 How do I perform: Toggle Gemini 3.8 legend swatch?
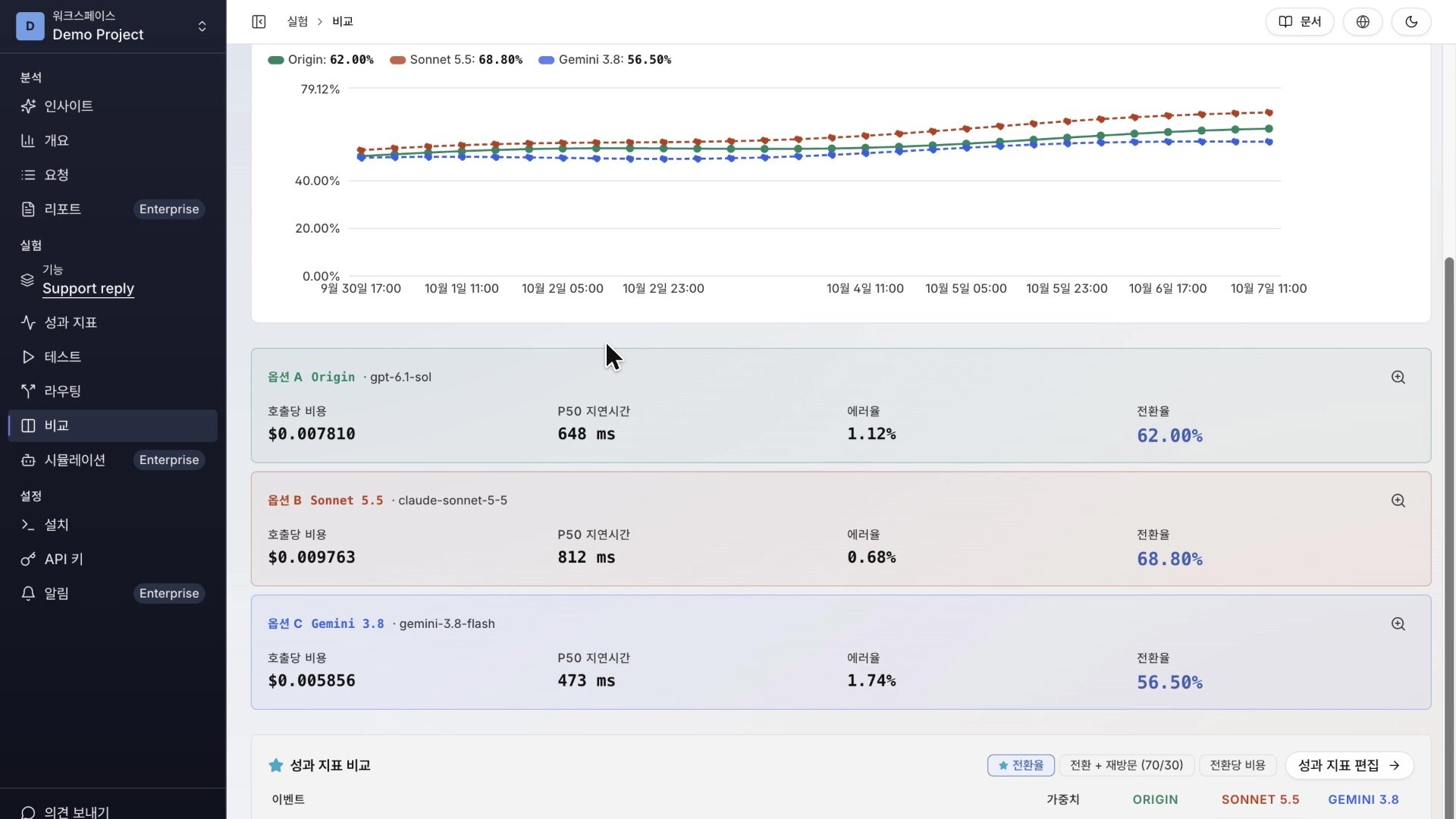(547, 60)
